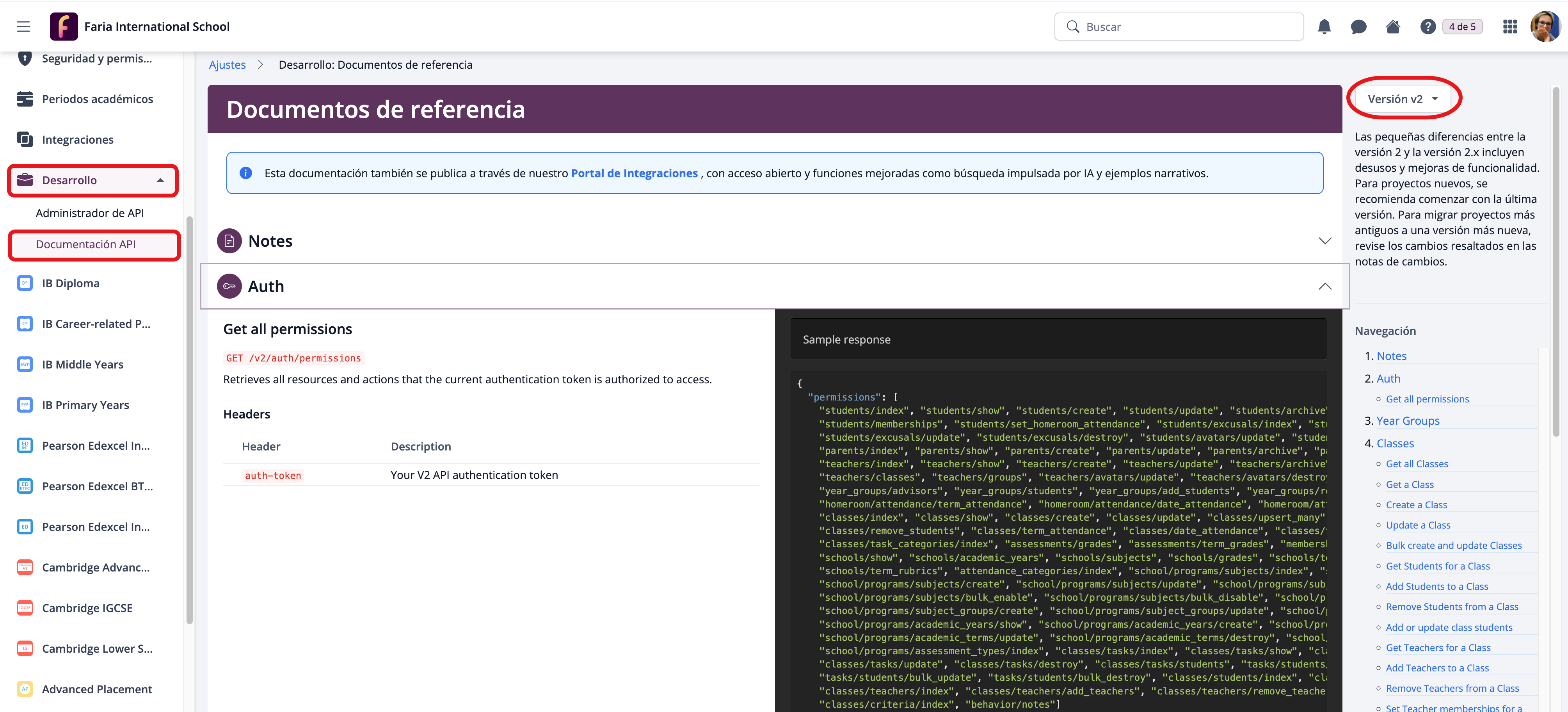Go to home via house icon
Screen dimensions: 1568x712
pos(1393,27)
